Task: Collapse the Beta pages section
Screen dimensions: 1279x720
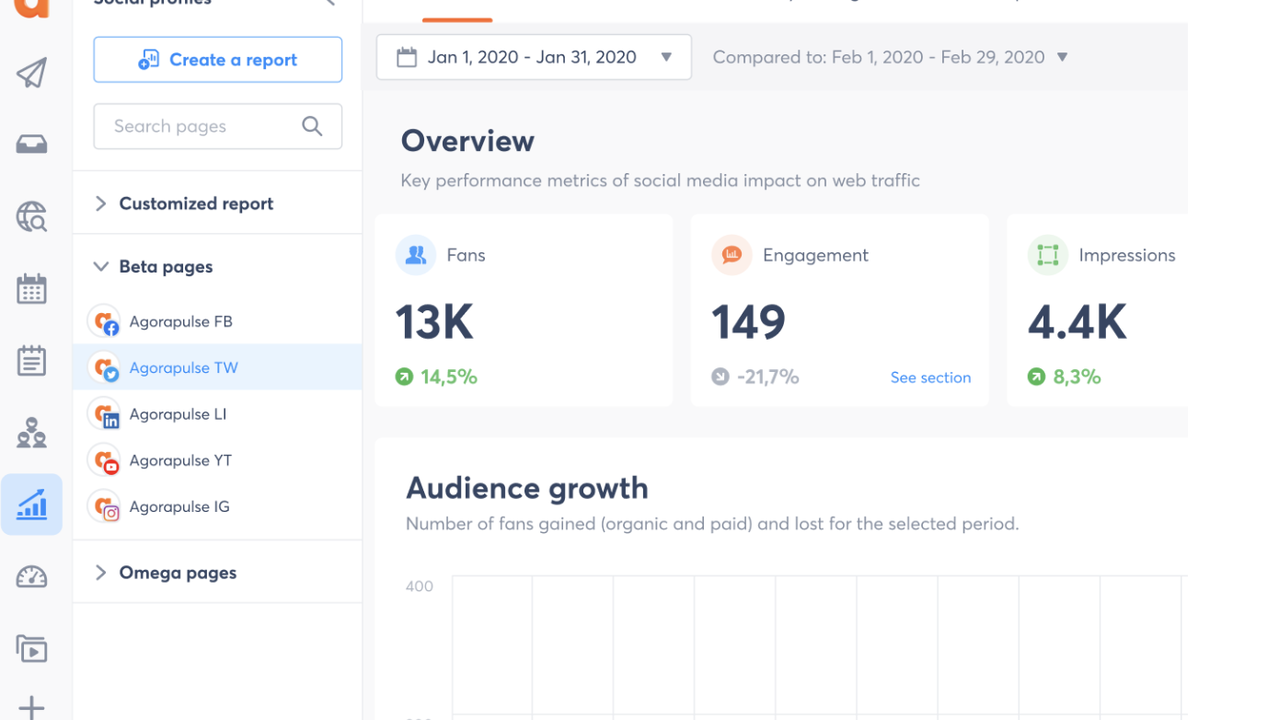Action: point(166,267)
